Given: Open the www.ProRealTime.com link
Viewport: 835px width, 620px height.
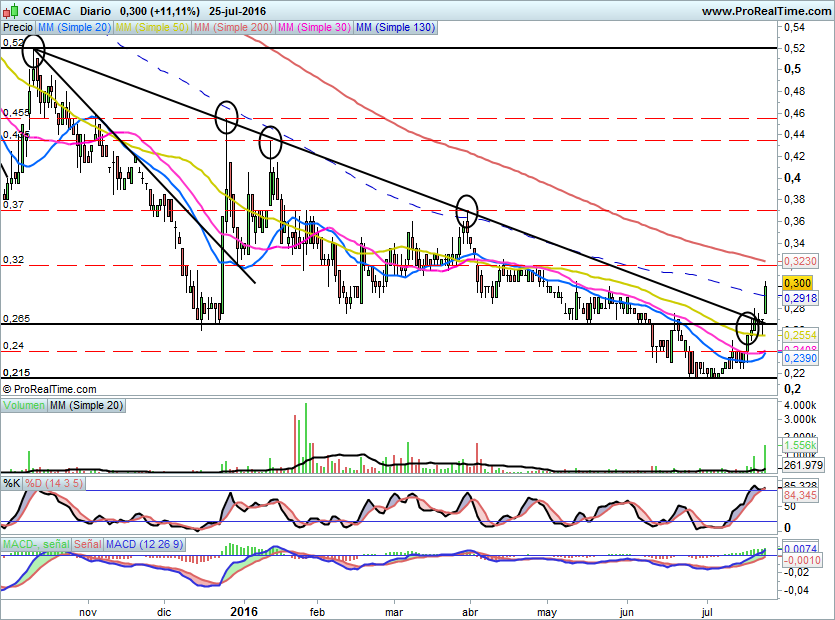Looking at the screenshot, I should pos(766,11).
